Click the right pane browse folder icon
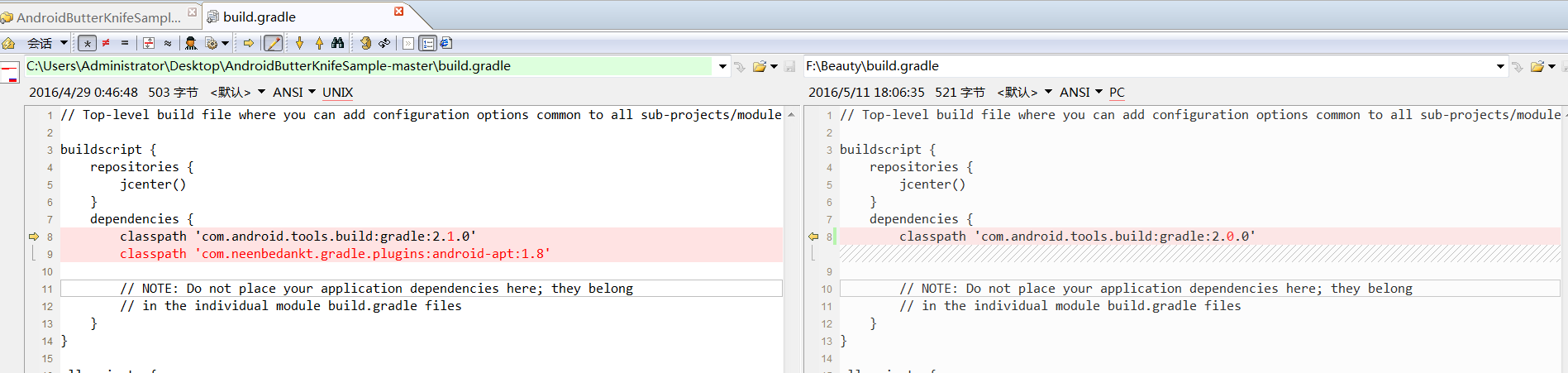 pyautogui.click(x=1537, y=66)
